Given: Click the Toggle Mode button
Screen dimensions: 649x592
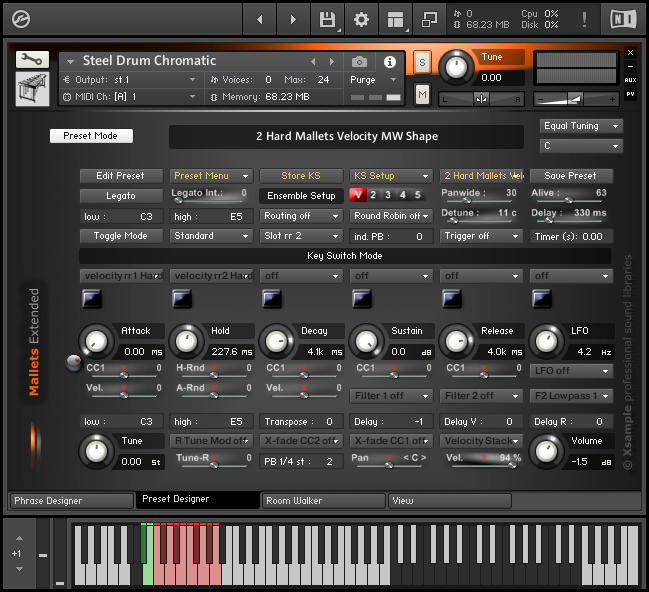Looking at the screenshot, I should 120,236.
